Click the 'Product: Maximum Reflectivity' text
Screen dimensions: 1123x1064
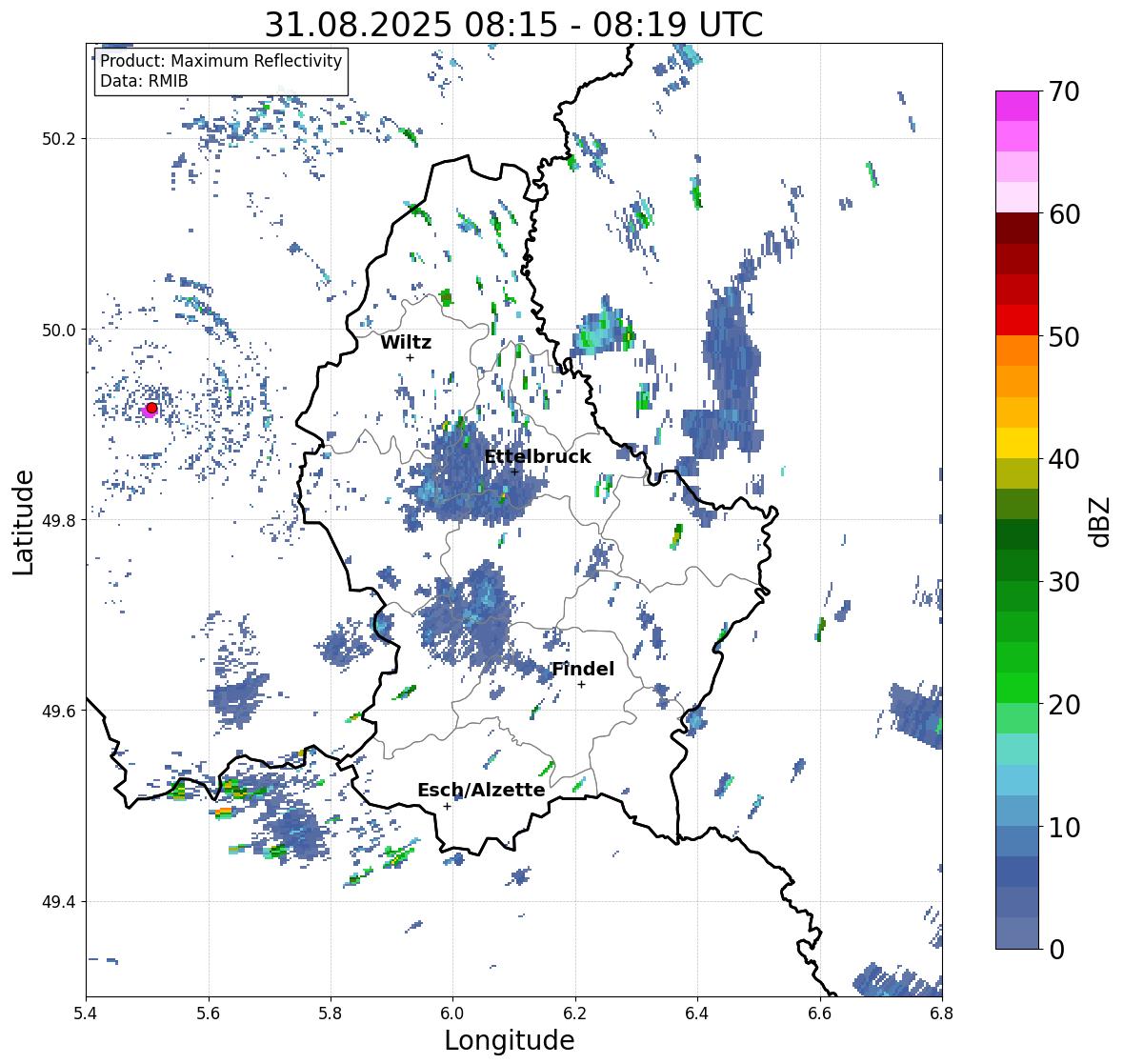[221, 61]
